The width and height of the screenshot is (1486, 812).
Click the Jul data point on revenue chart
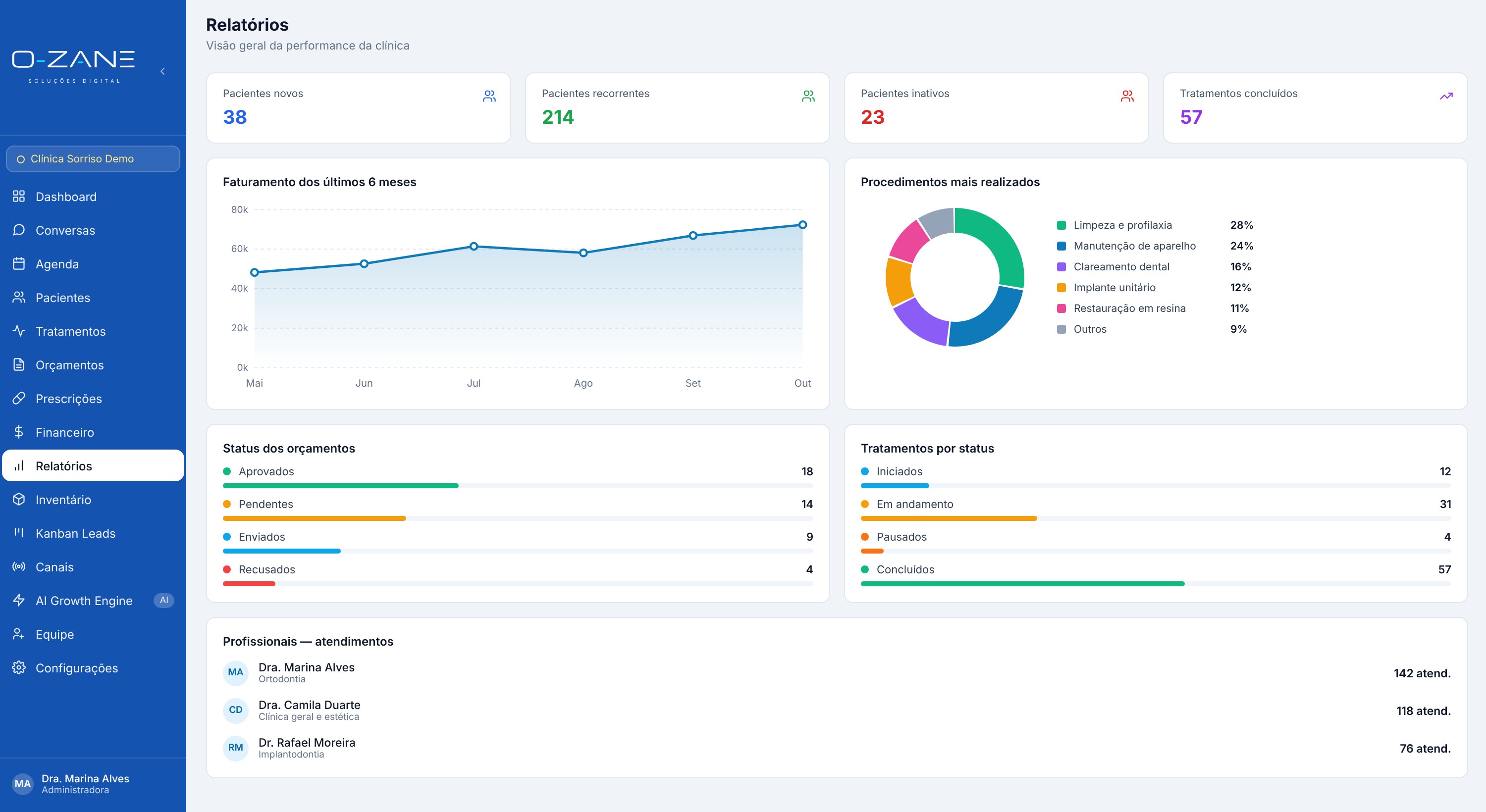coord(474,246)
